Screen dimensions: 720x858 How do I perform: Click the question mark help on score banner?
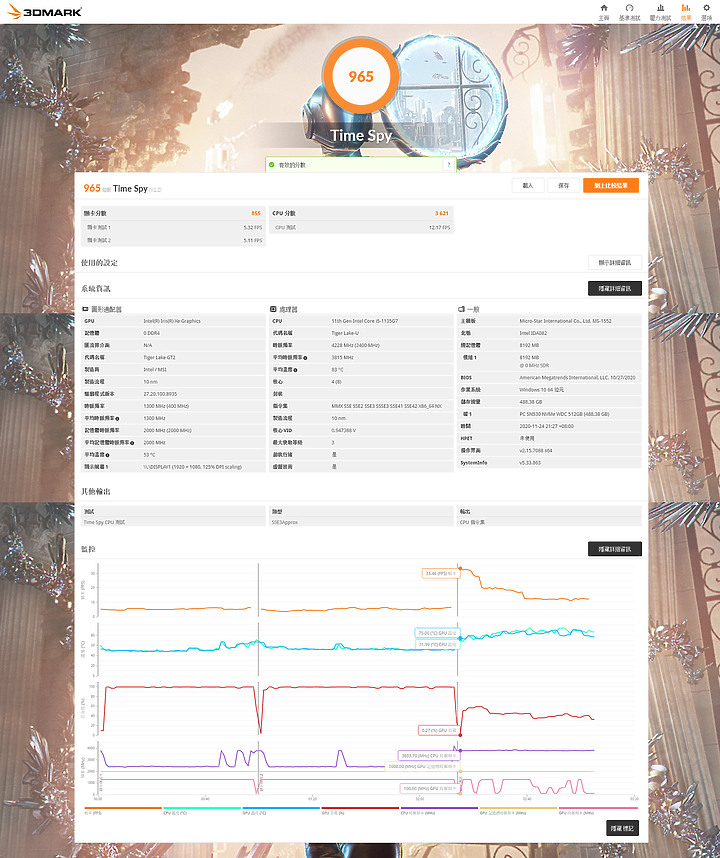coord(449,165)
